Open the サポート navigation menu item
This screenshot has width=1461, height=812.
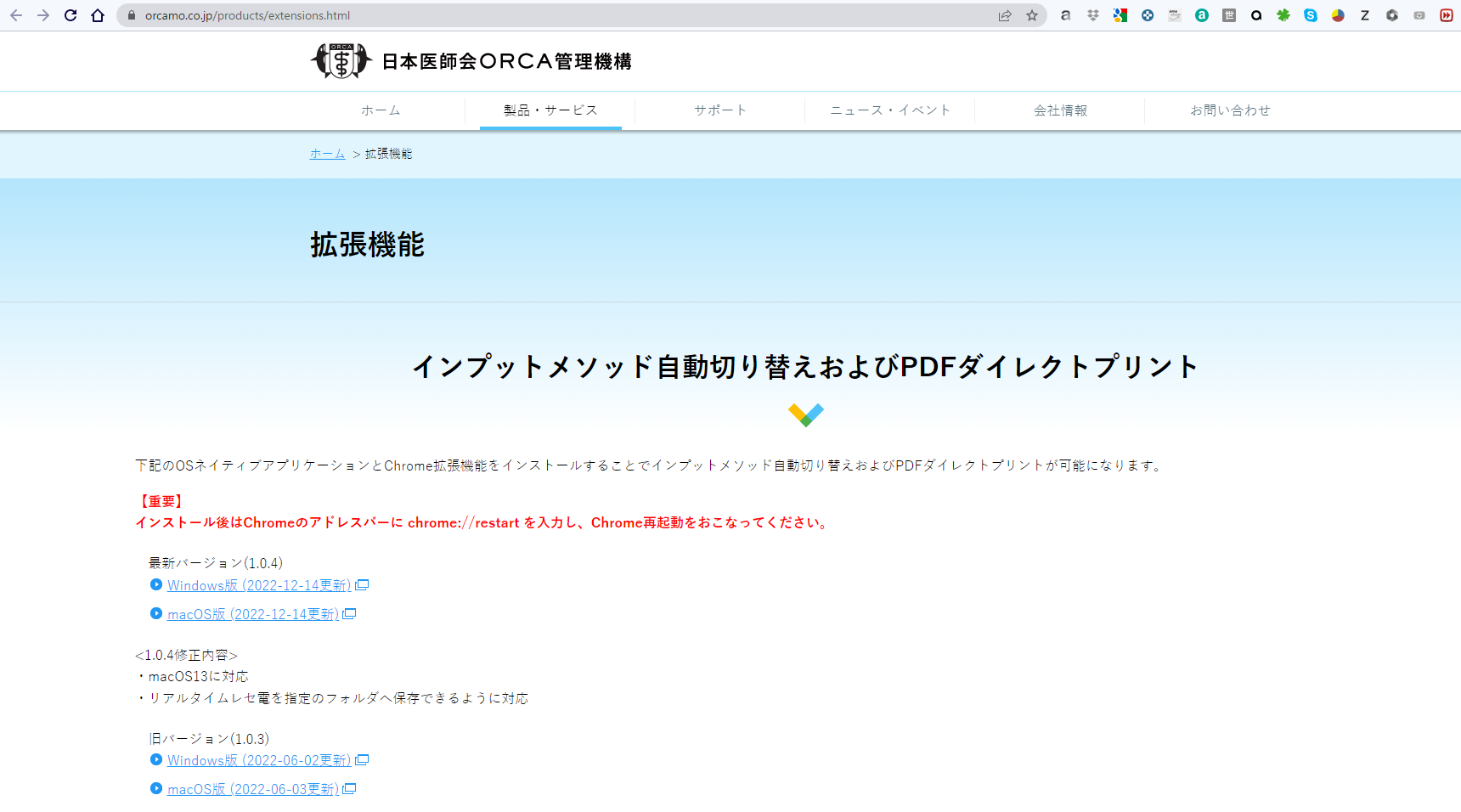(720, 110)
